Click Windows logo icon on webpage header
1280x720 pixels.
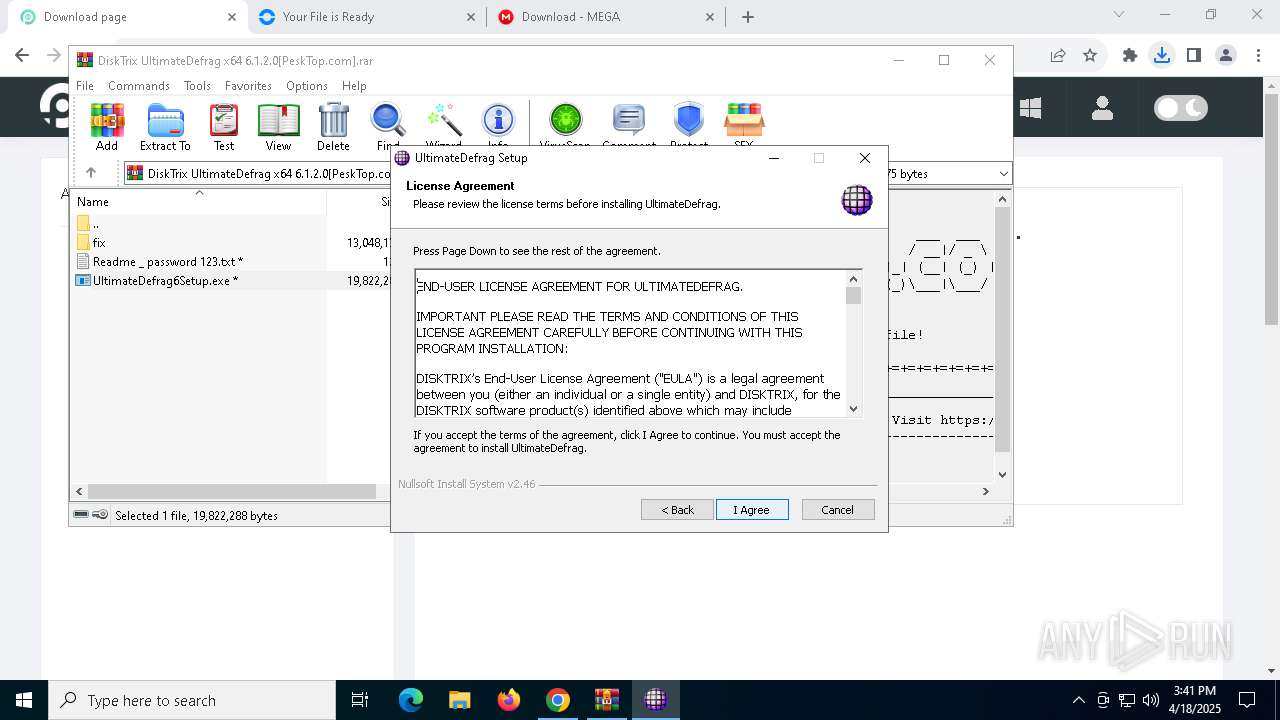[1031, 108]
